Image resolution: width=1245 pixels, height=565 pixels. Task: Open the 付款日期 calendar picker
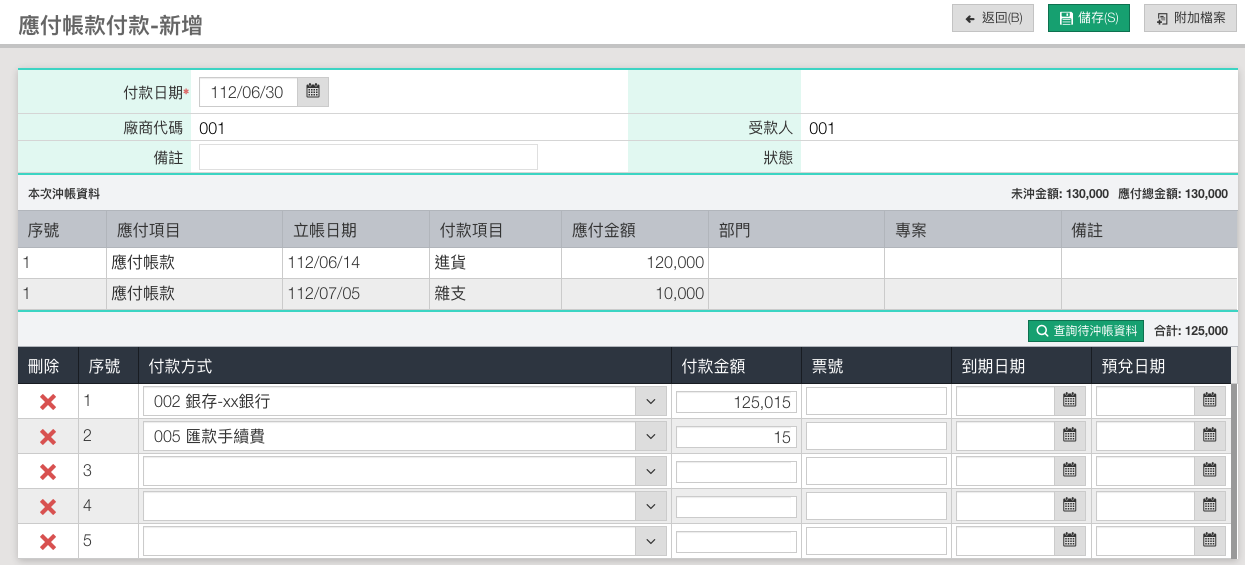pos(313,92)
